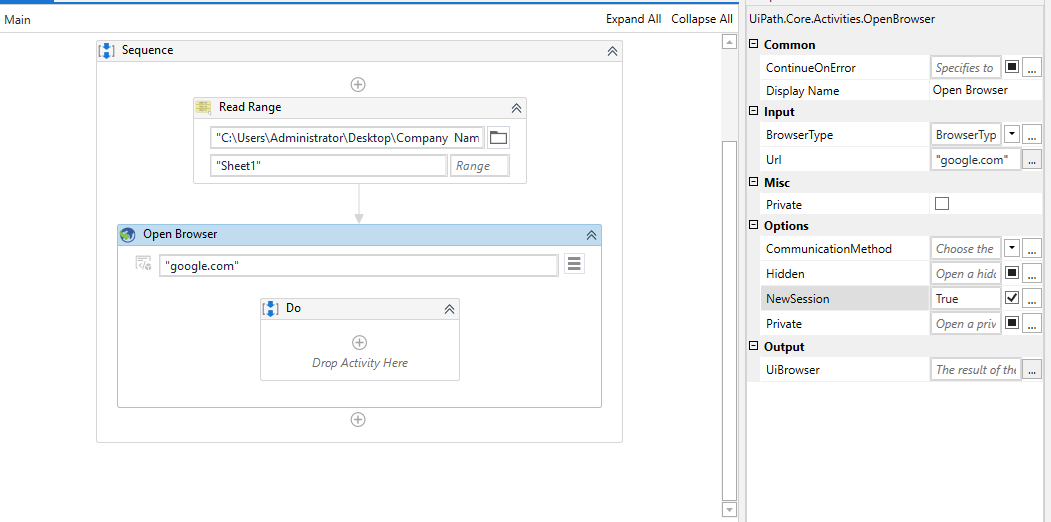This screenshot has height=522, width=1051.
Task: Open the CommunicationMethod dropdown arrow
Action: (1012, 249)
